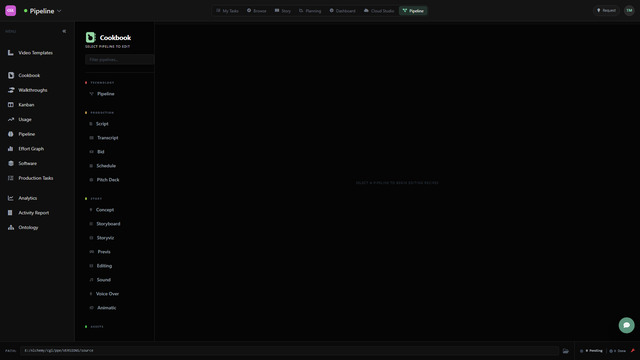The height and width of the screenshot is (360, 640).
Task: Open Pipeline from the left sidebar
Action: pos(22,134)
